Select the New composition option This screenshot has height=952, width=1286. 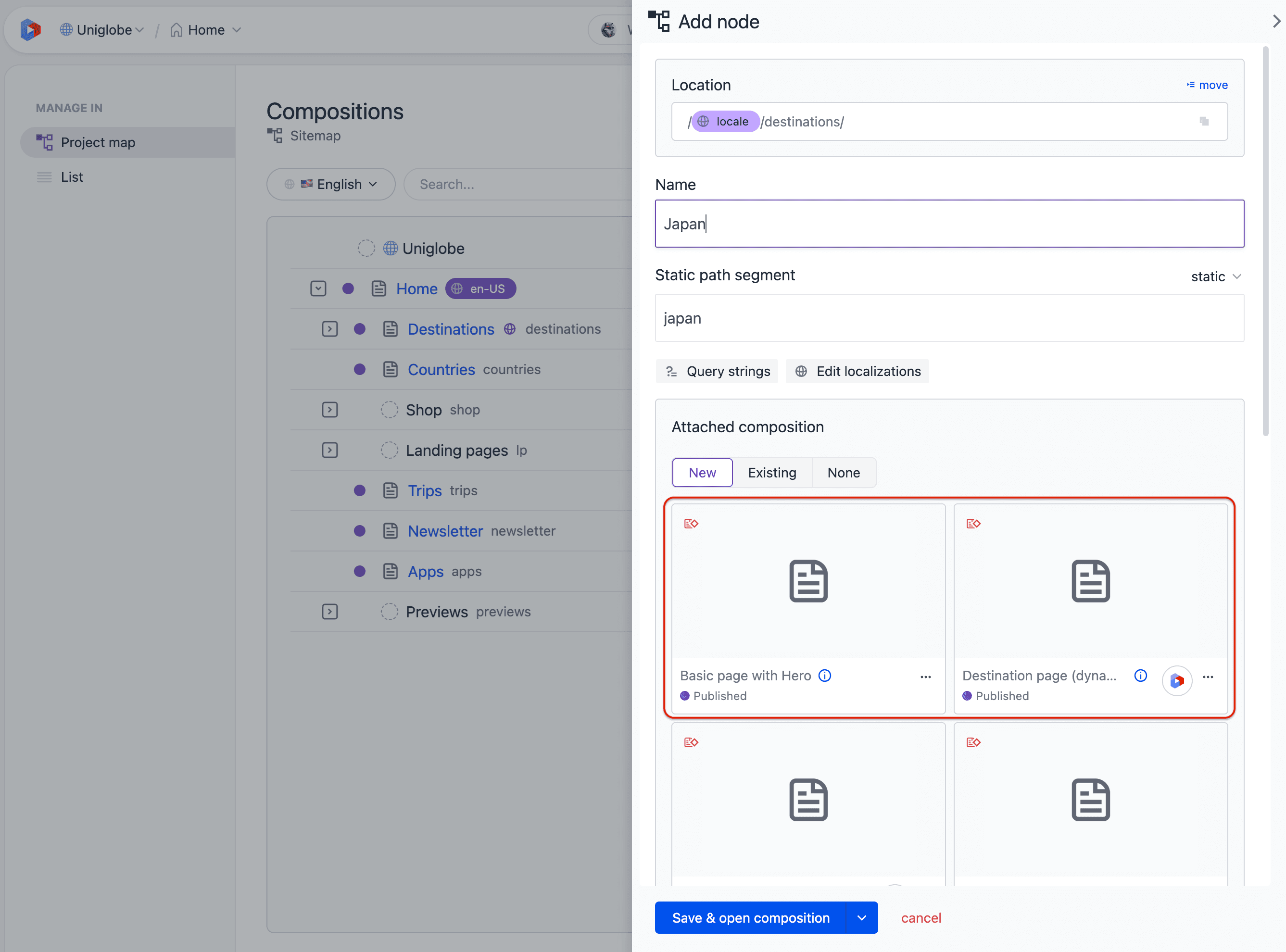(702, 473)
